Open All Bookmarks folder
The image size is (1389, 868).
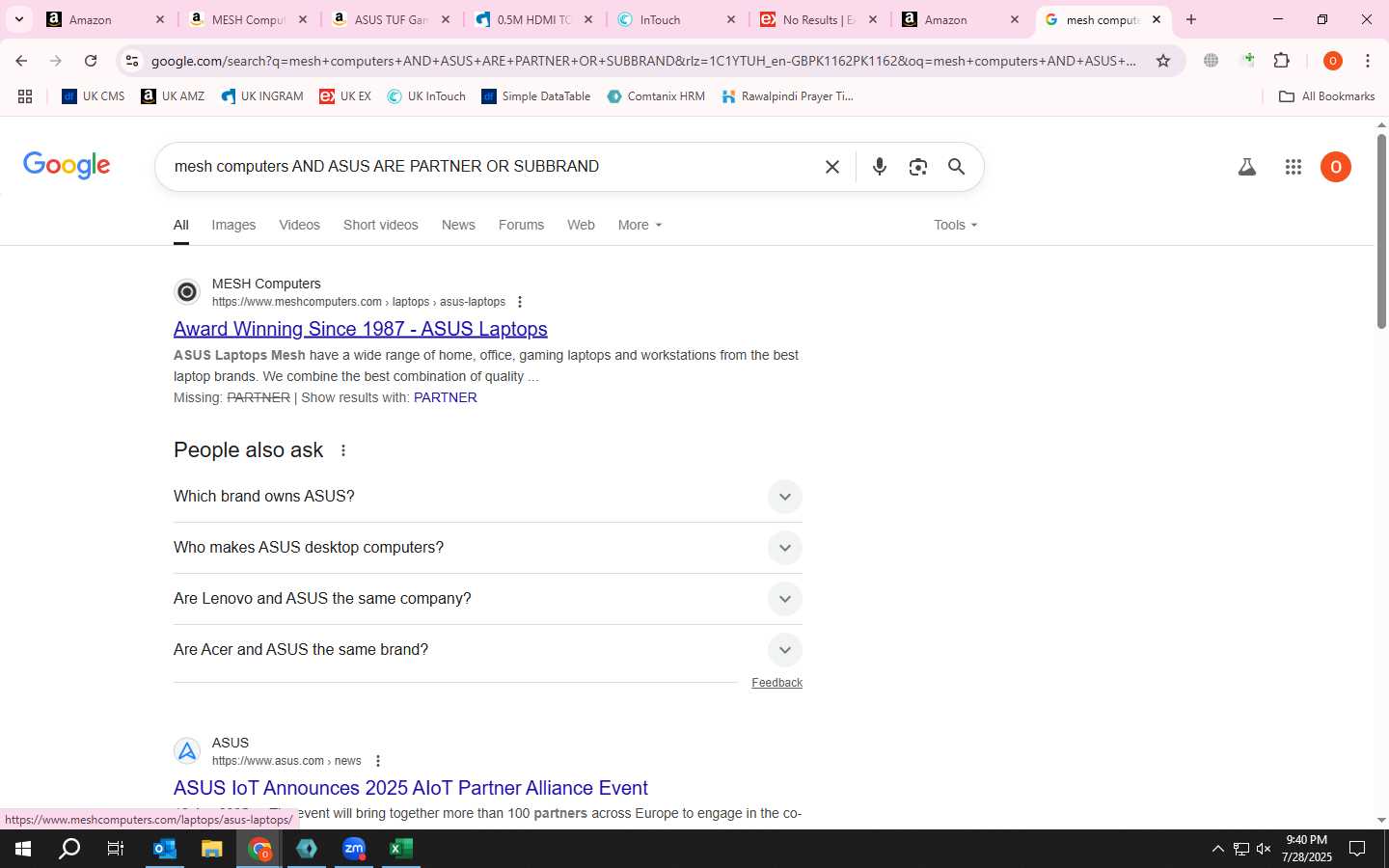[1326, 96]
